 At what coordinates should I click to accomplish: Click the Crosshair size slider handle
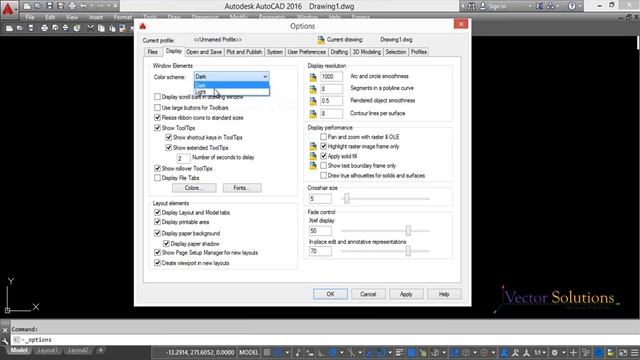pyautogui.click(x=347, y=199)
